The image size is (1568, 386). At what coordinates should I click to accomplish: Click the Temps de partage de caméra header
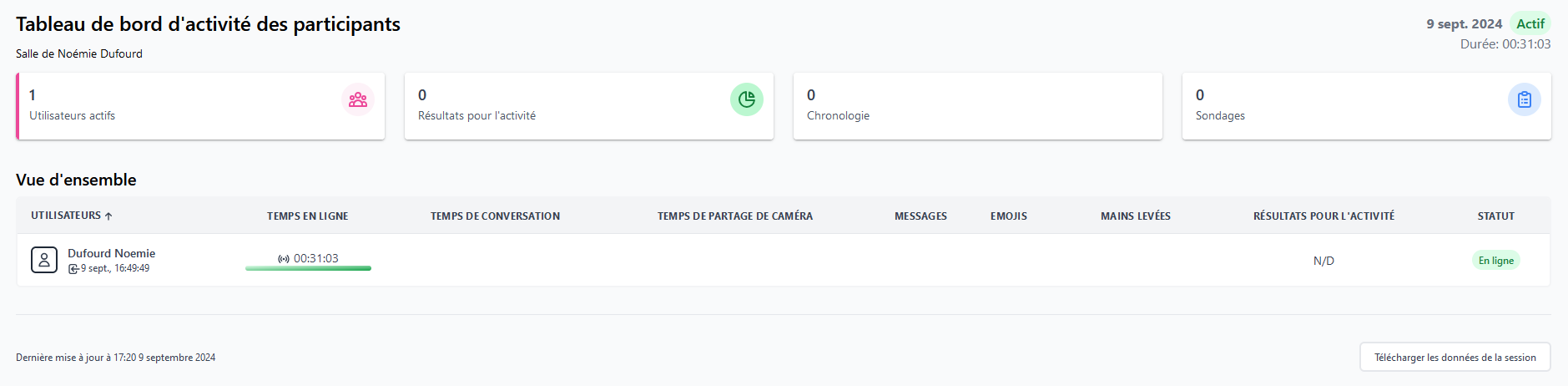coord(734,216)
